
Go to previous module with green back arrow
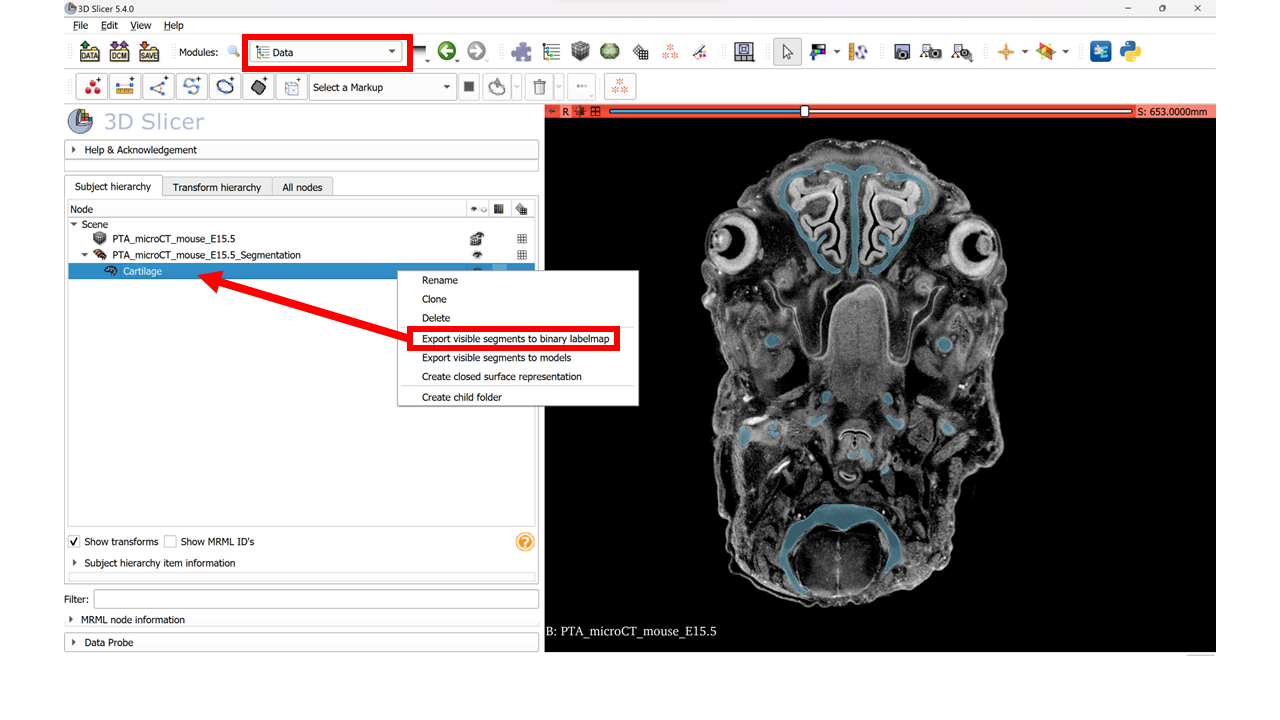(x=447, y=51)
